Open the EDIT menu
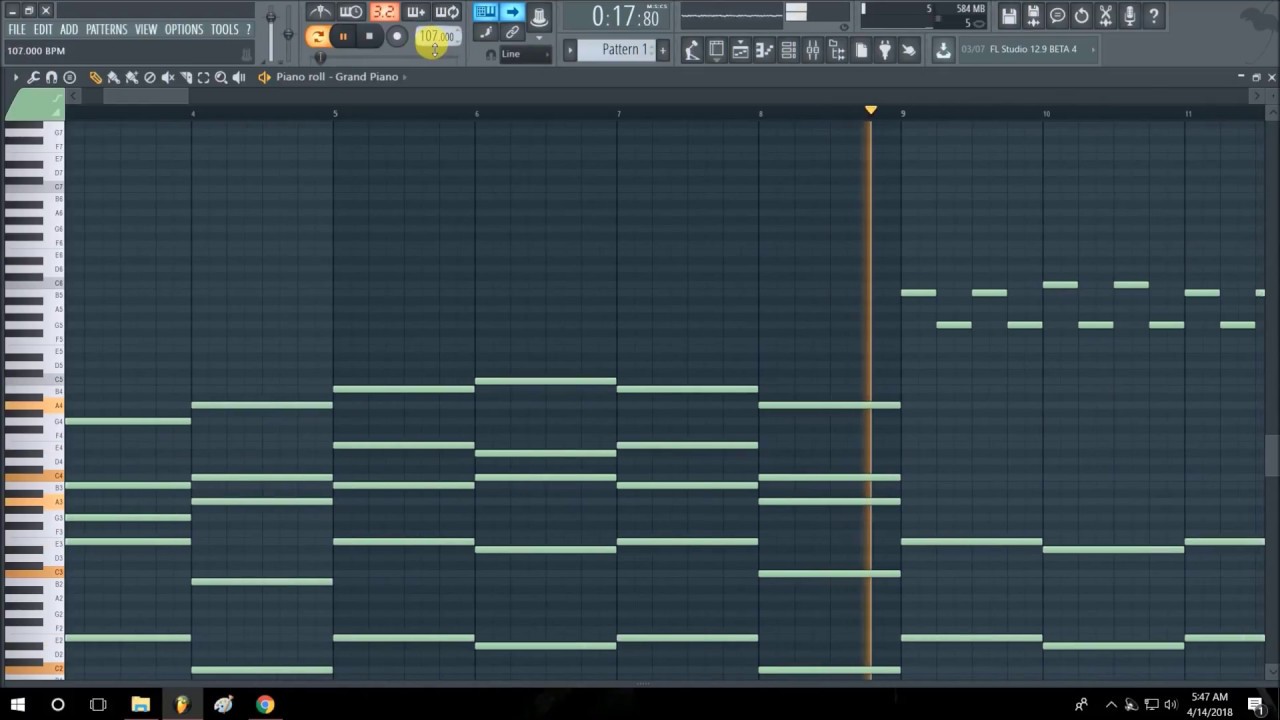This screenshot has width=1280, height=720. click(x=43, y=29)
